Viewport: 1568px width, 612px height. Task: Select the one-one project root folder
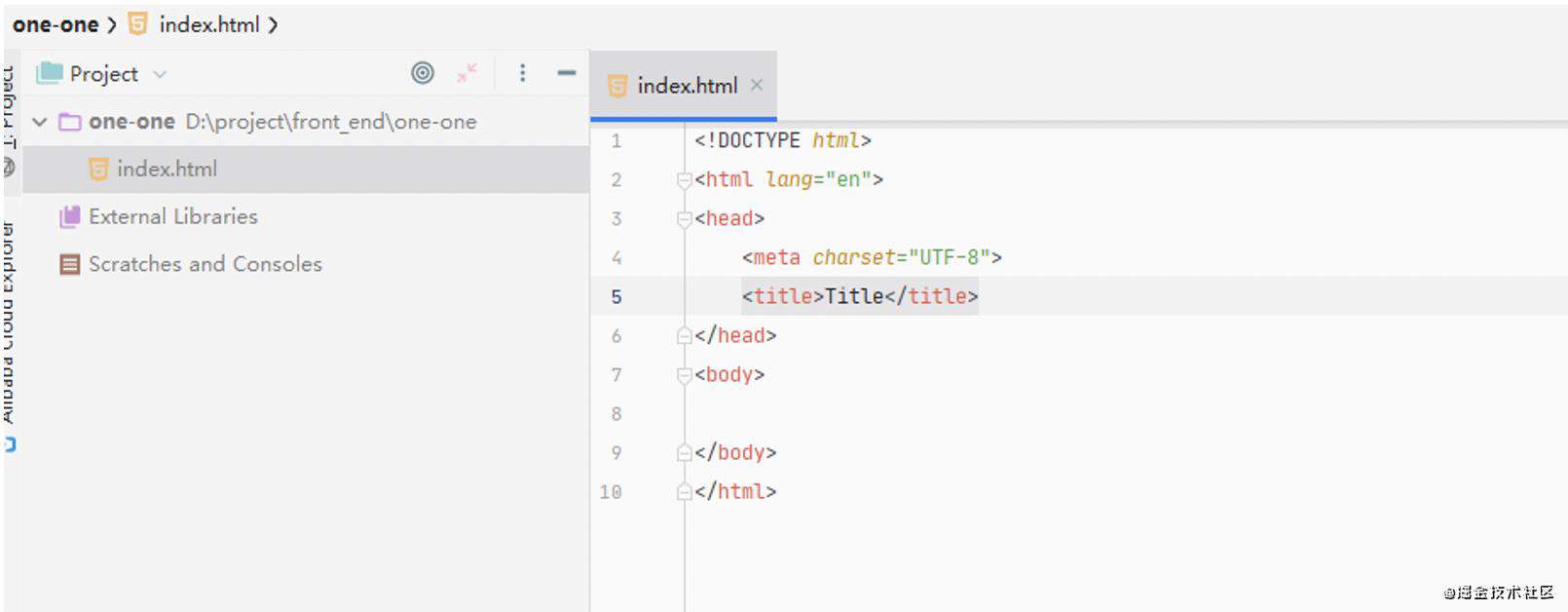point(305,122)
